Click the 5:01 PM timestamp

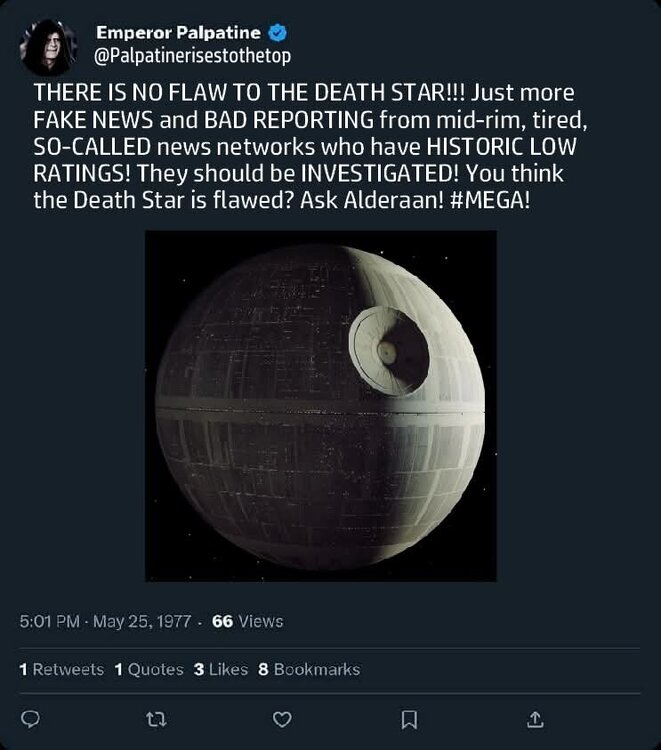coord(50,621)
